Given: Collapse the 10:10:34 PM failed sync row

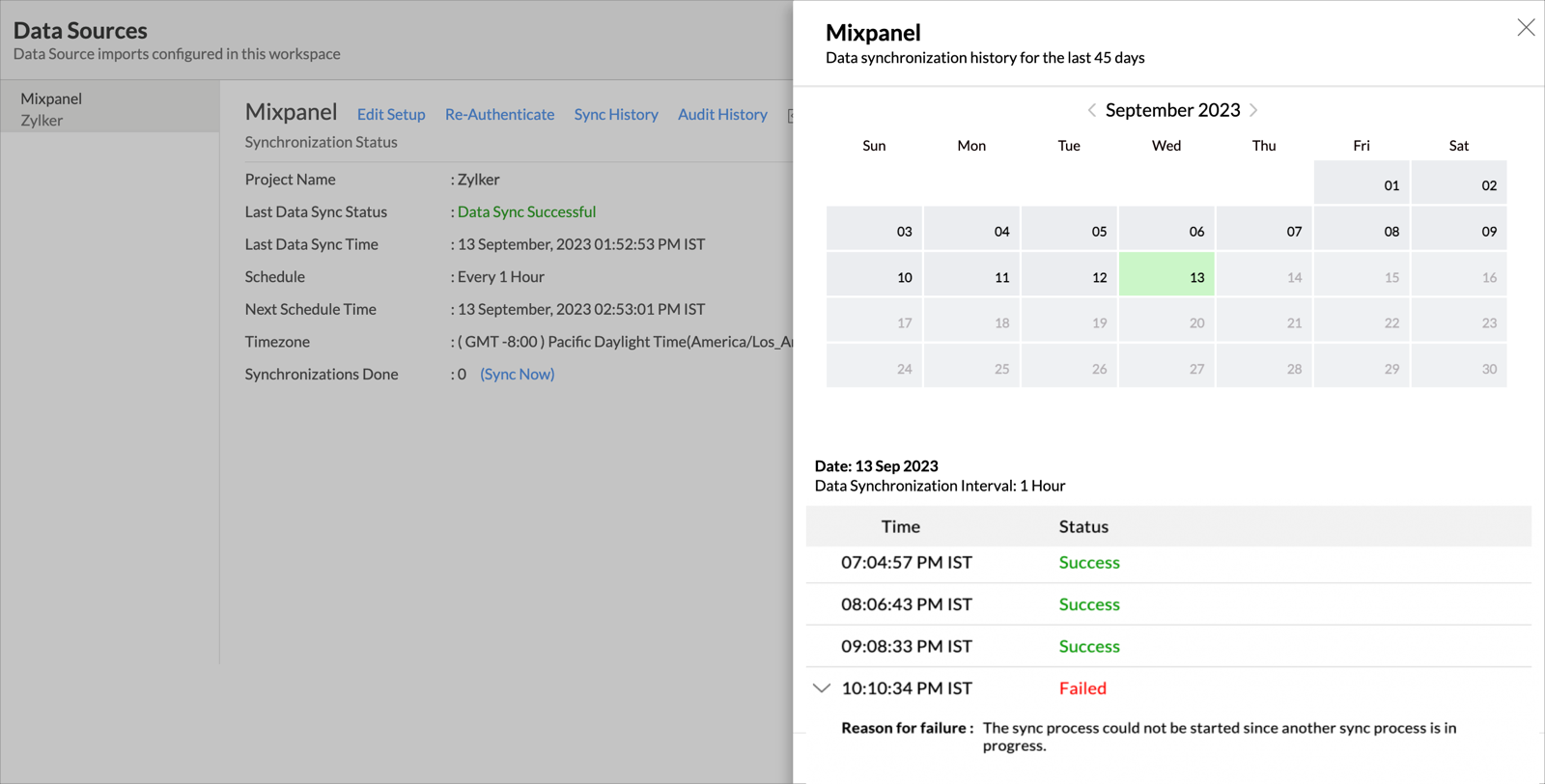Looking at the screenshot, I should coord(821,688).
